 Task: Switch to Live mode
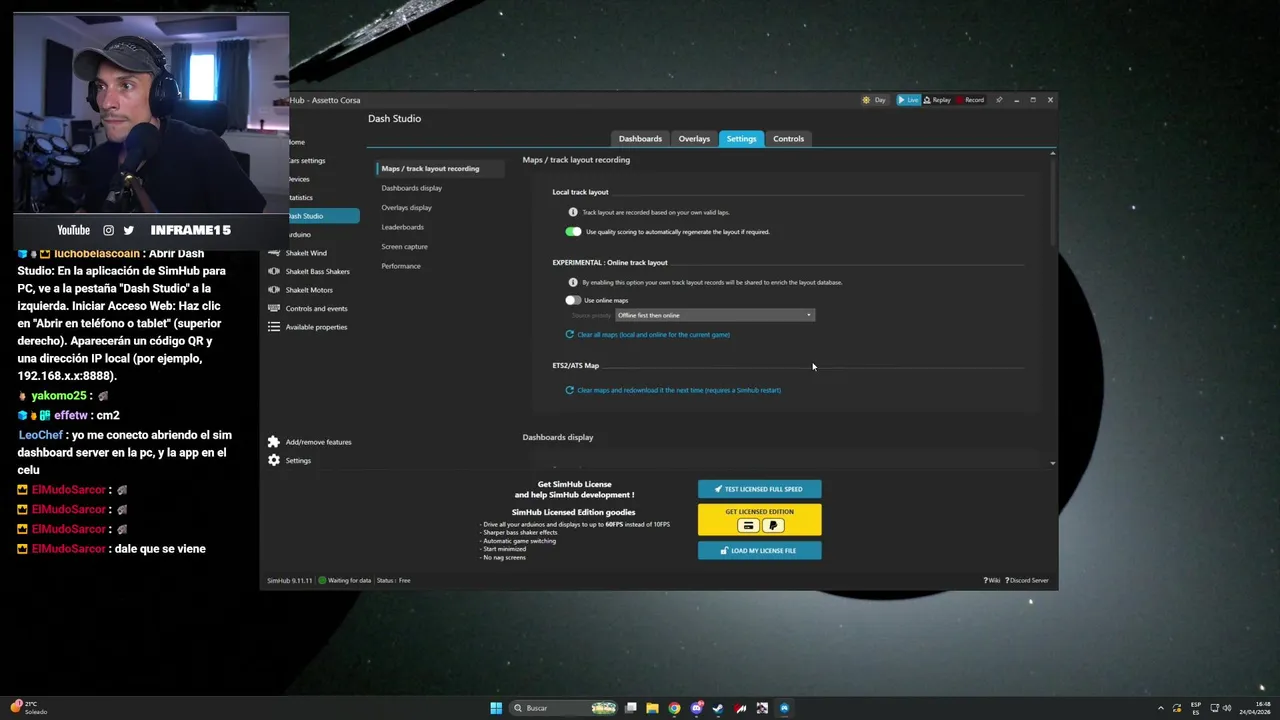908,100
